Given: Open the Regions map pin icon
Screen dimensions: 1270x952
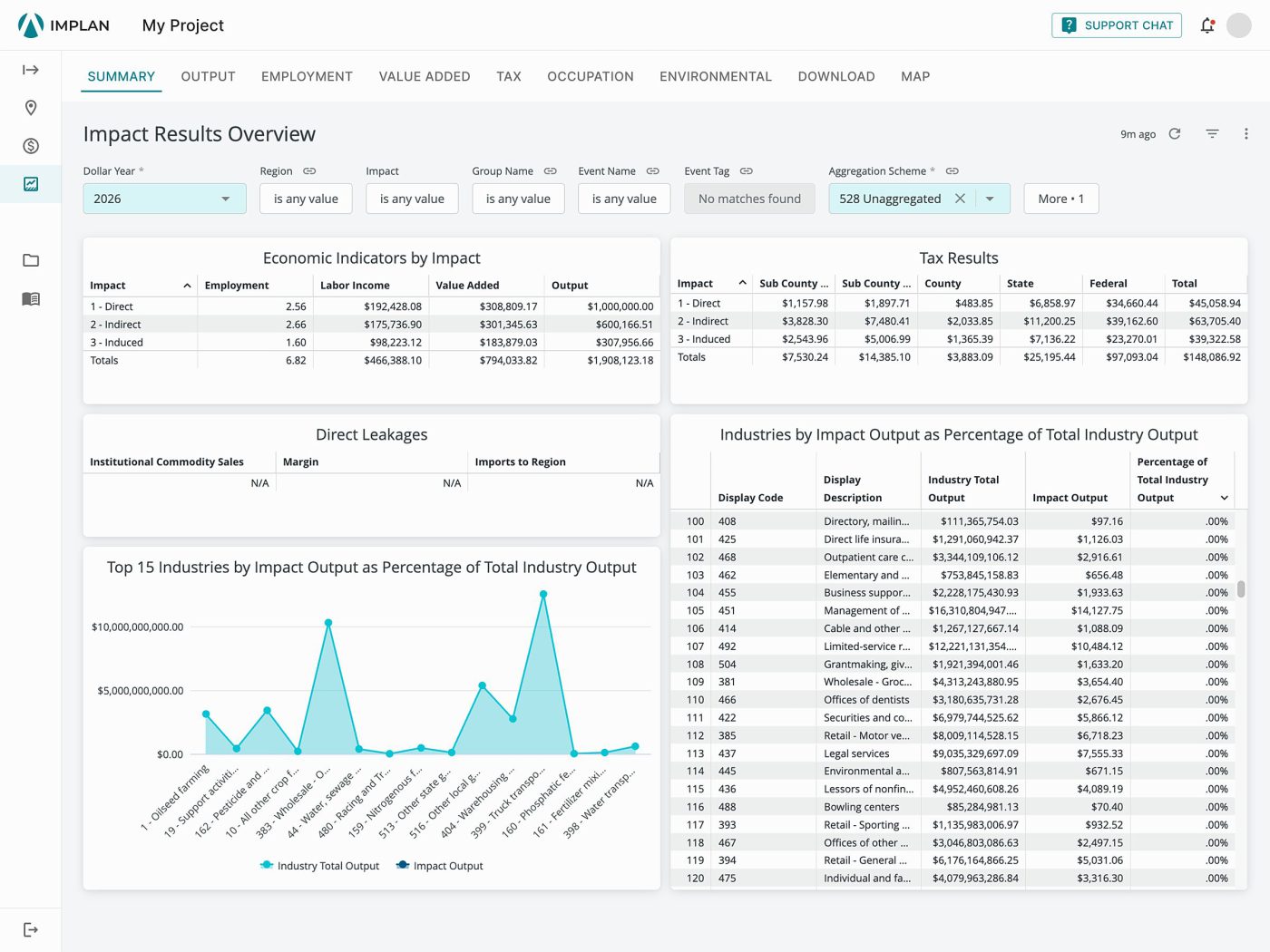Looking at the screenshot, I should tap(31, 108).
